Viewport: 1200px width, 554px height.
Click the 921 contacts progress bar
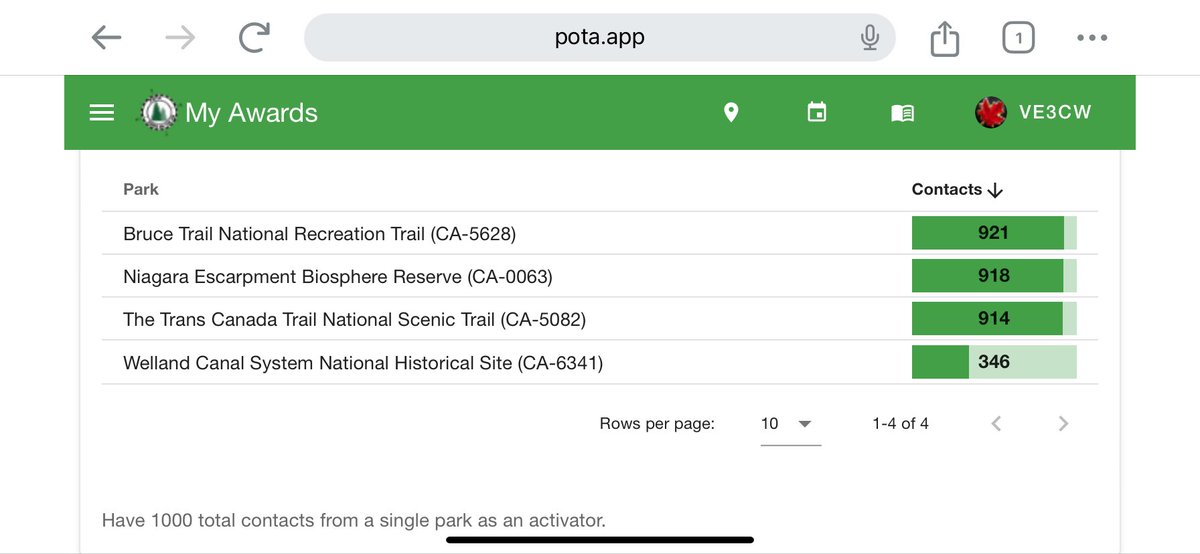tap(994, 233)
